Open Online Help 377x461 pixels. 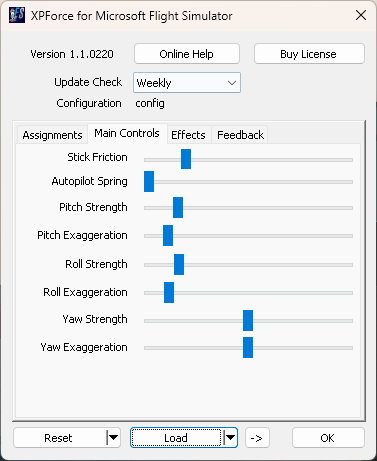[187, 54]
